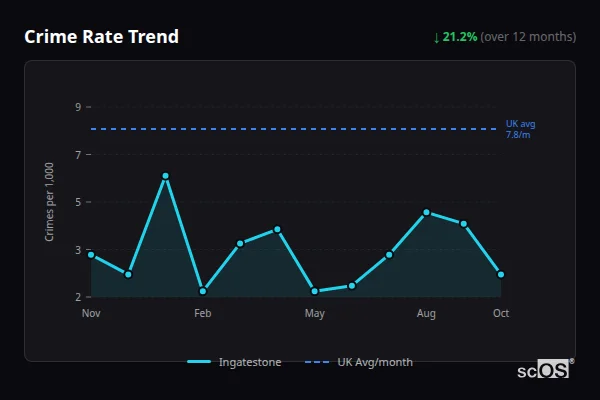
Task: Select the March data point
Action: [240, 244]
